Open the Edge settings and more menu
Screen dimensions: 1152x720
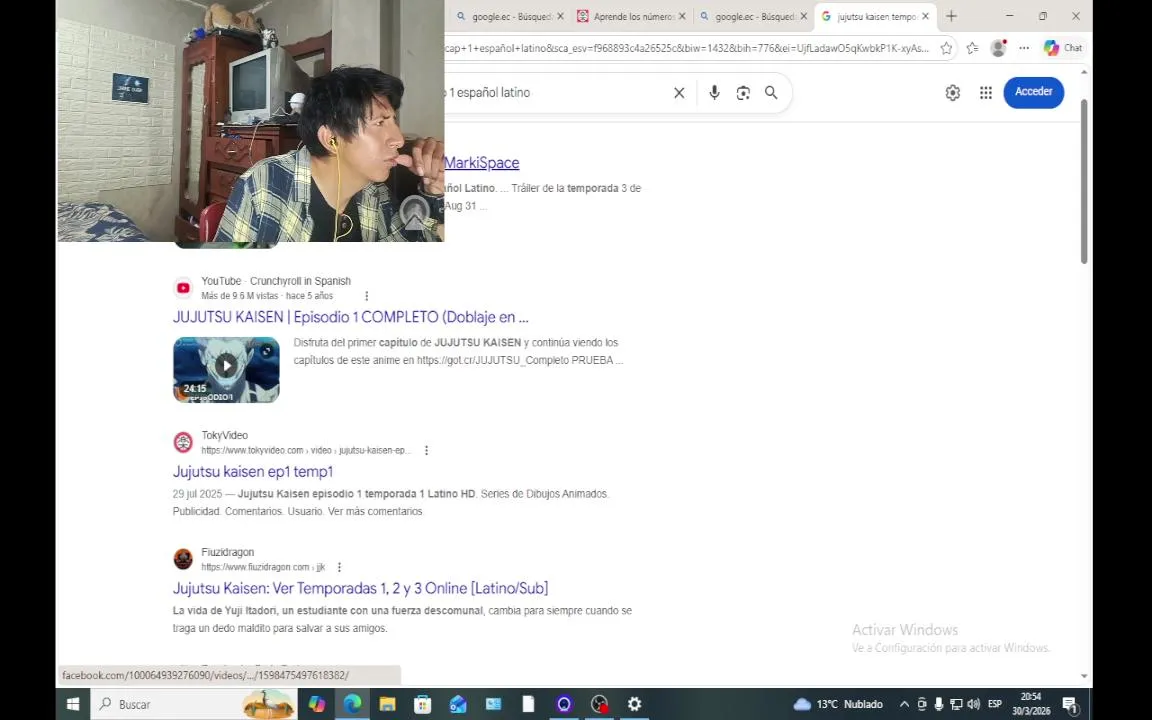click(1024, 48)
